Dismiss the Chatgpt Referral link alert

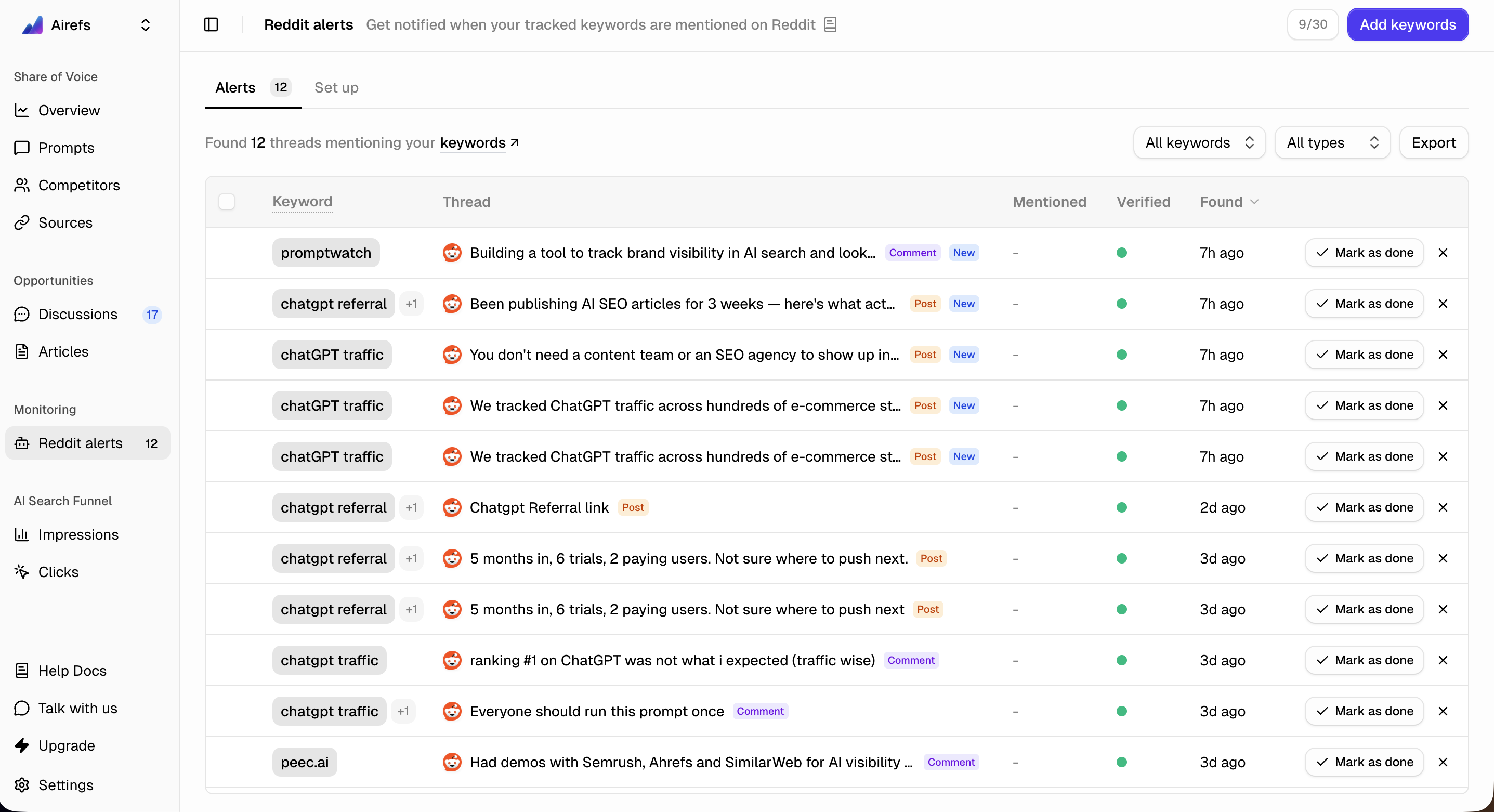point(1444,507)
